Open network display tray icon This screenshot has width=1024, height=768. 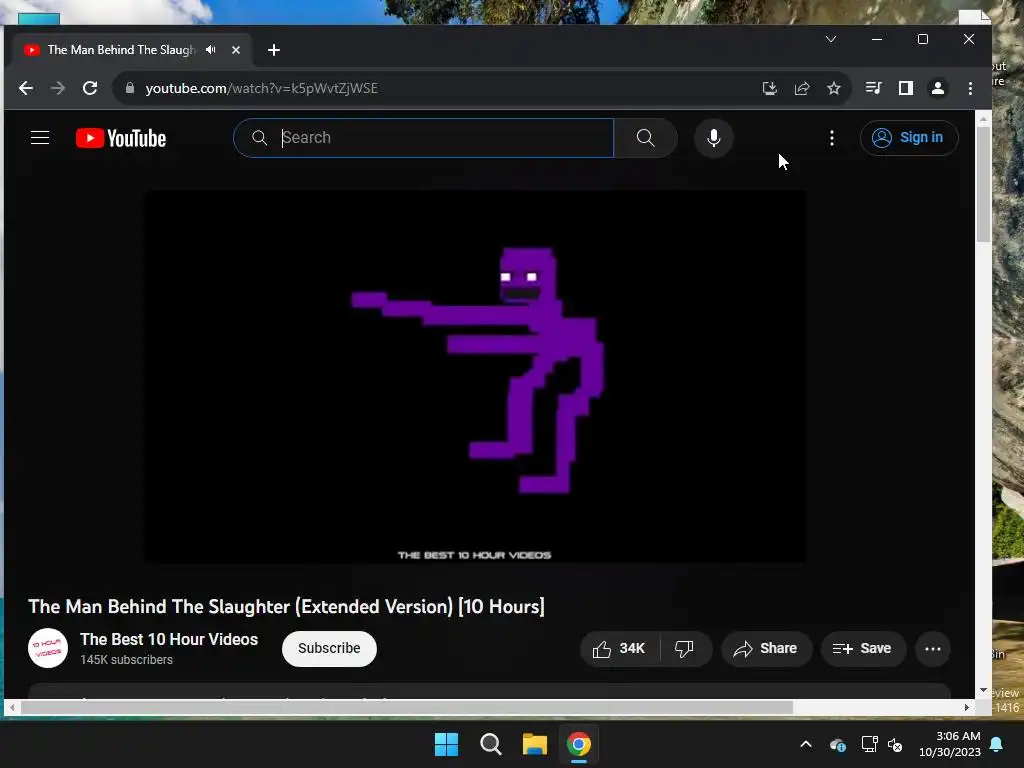coord(869,744)
